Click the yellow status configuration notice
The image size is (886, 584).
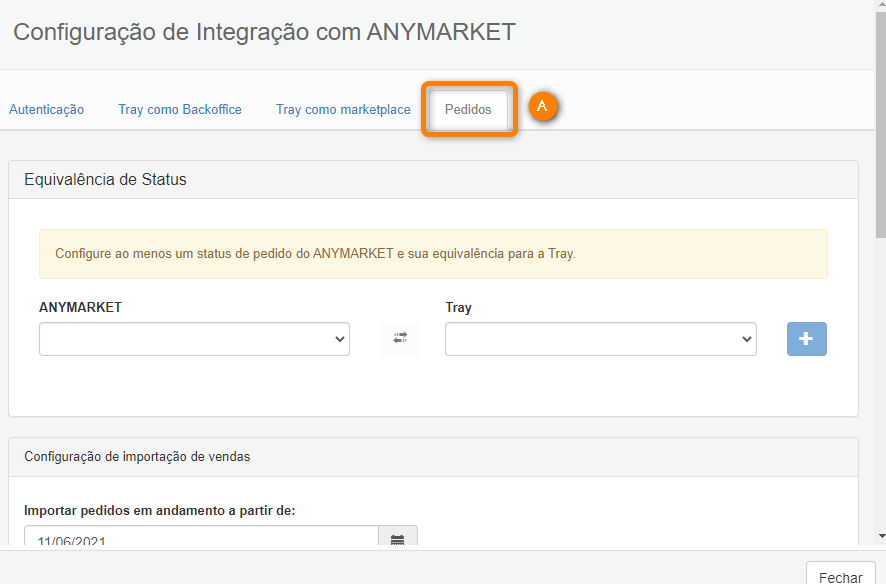433,254
